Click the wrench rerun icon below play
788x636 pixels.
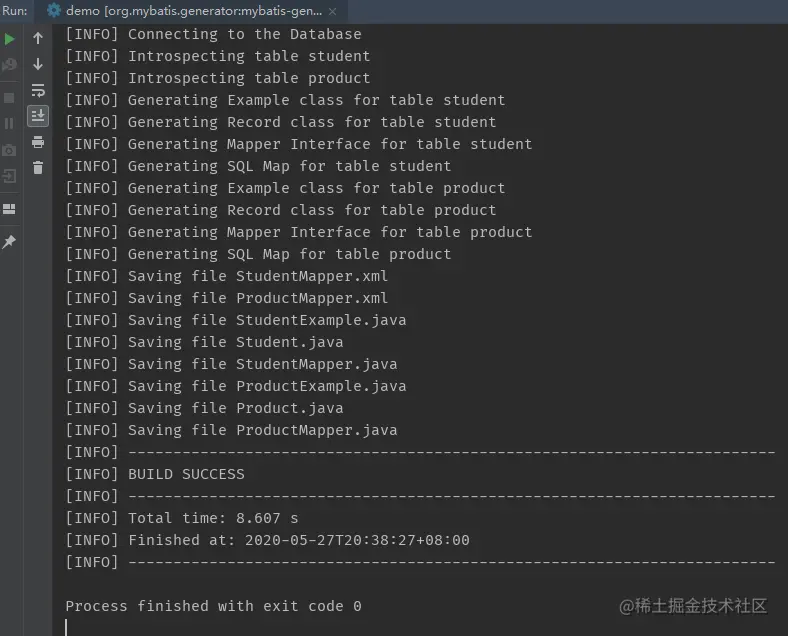(x=9, y=64)
